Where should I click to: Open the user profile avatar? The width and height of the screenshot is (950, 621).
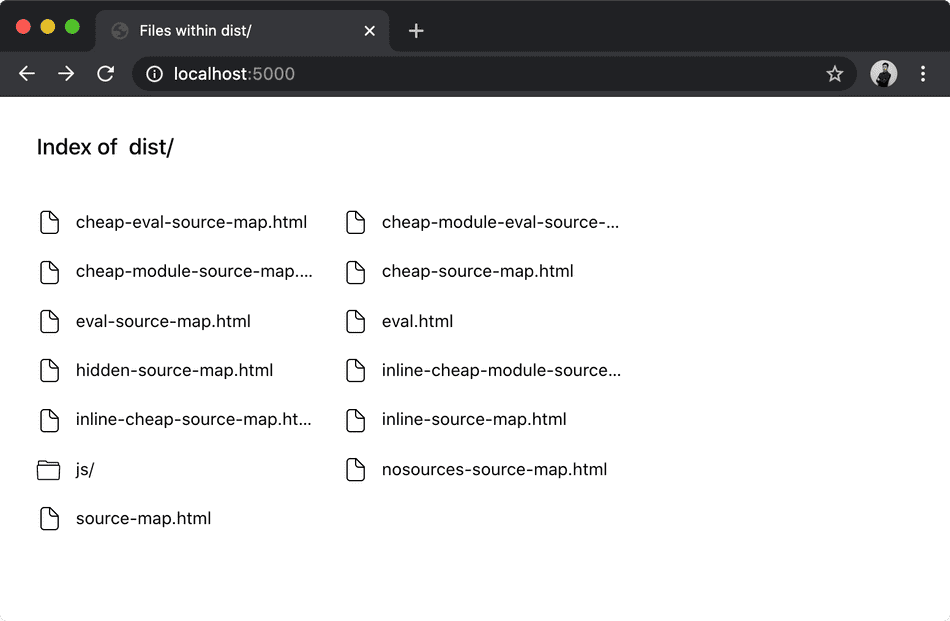[x=883, y=74]
